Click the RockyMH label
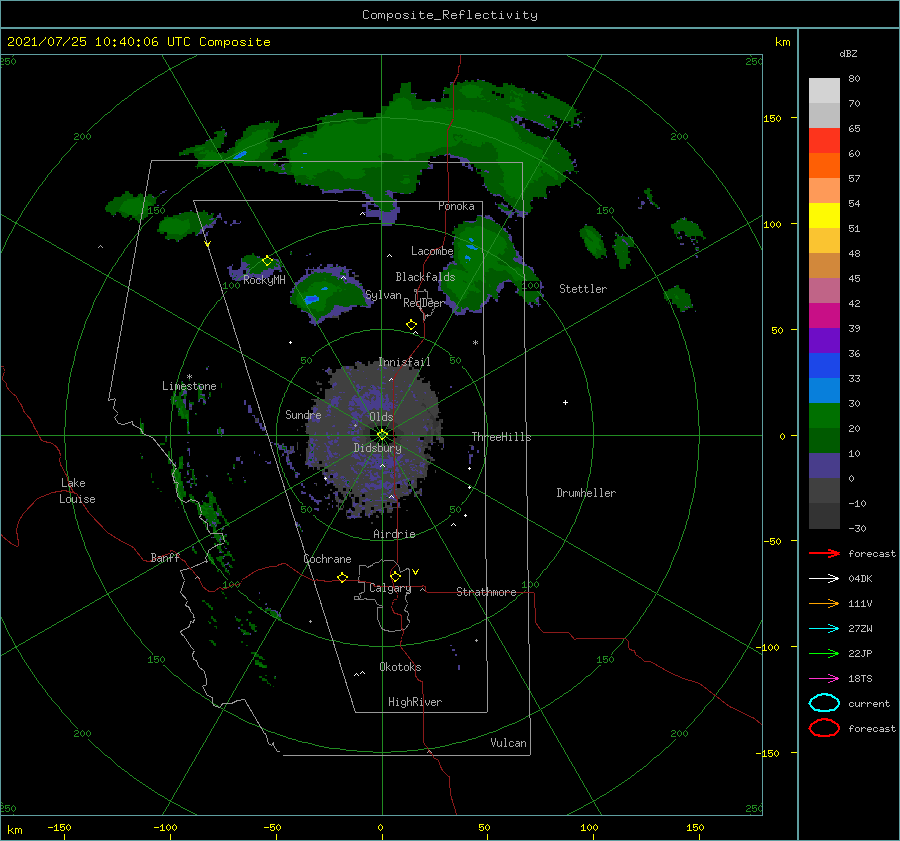Image resolution: width=900 pixels, height=841 pixels. 264,280
